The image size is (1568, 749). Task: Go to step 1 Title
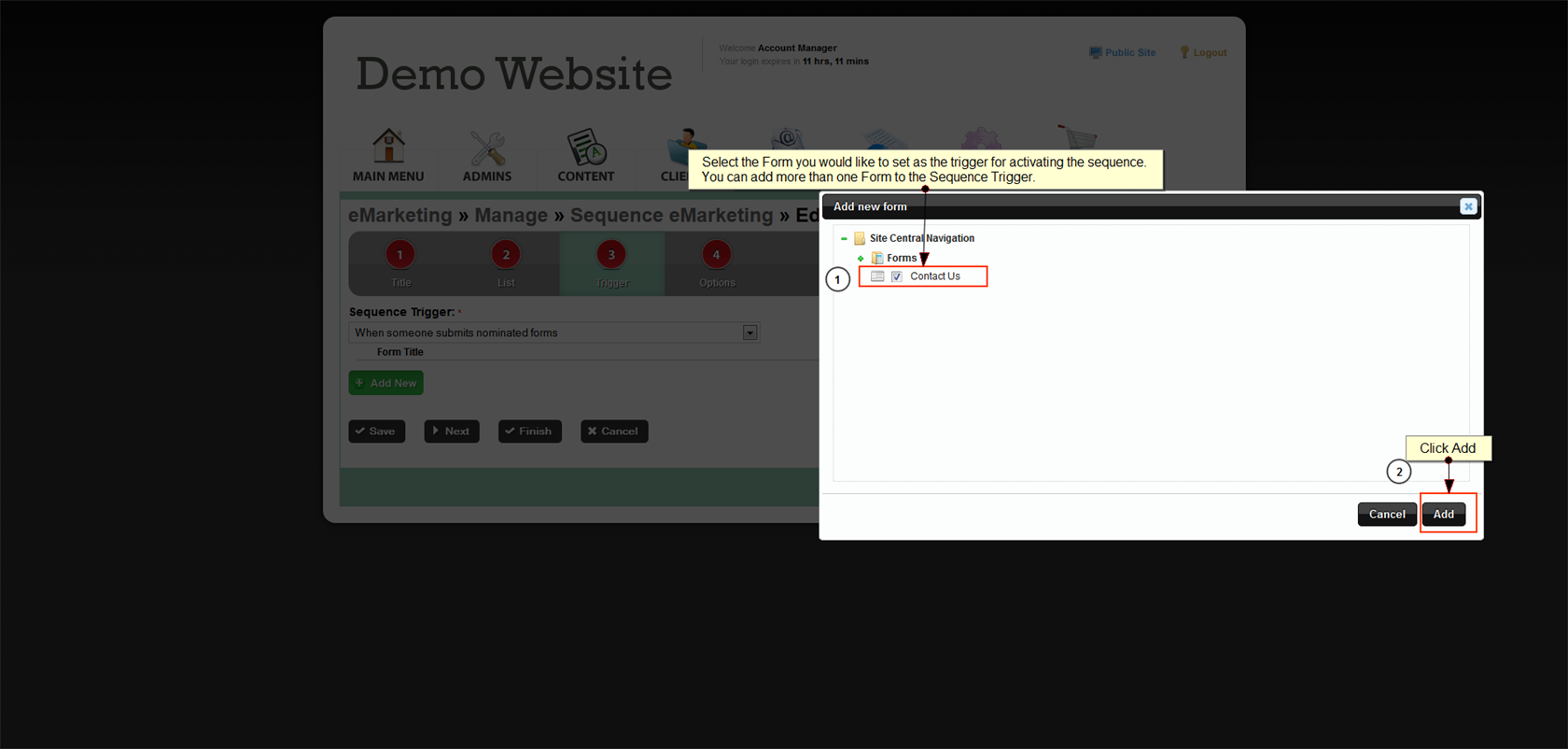tap(400, 255)
